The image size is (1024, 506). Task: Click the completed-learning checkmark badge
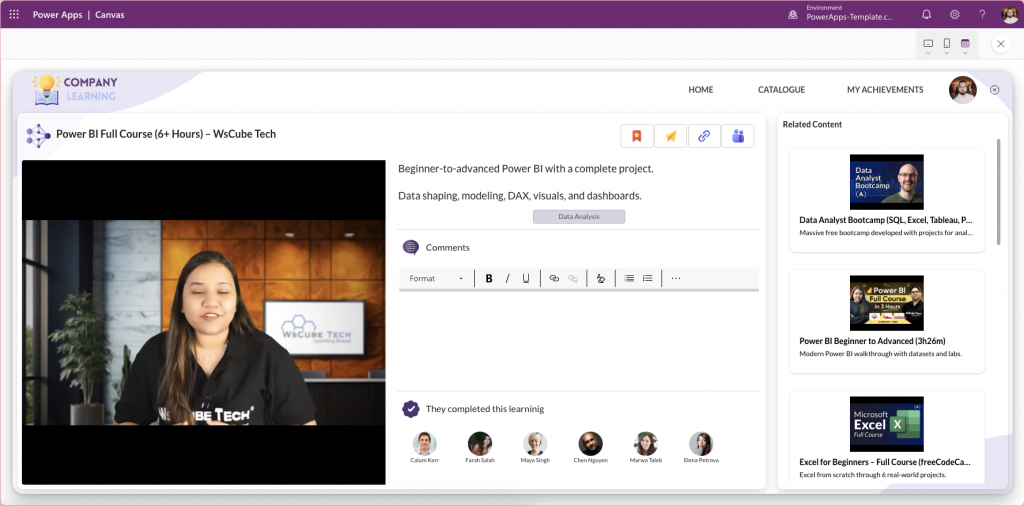click(411, 409)
